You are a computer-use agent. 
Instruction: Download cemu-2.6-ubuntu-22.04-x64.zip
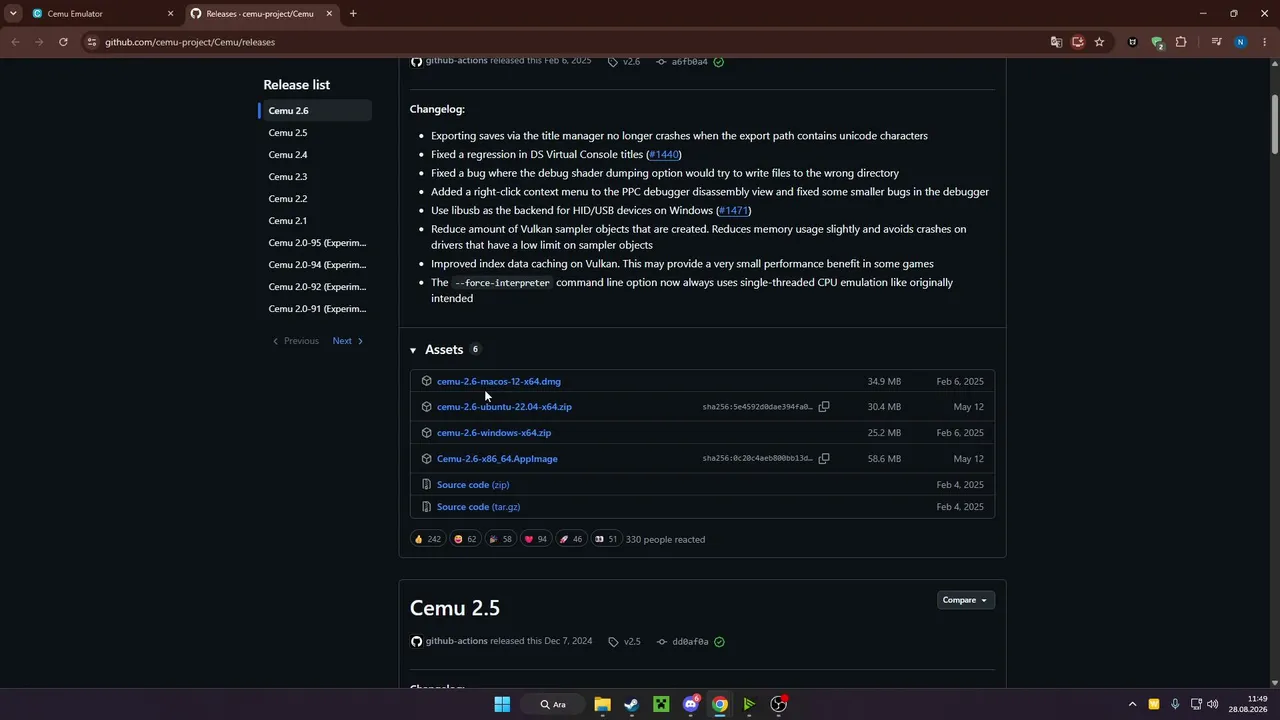(x=504, y=407)
